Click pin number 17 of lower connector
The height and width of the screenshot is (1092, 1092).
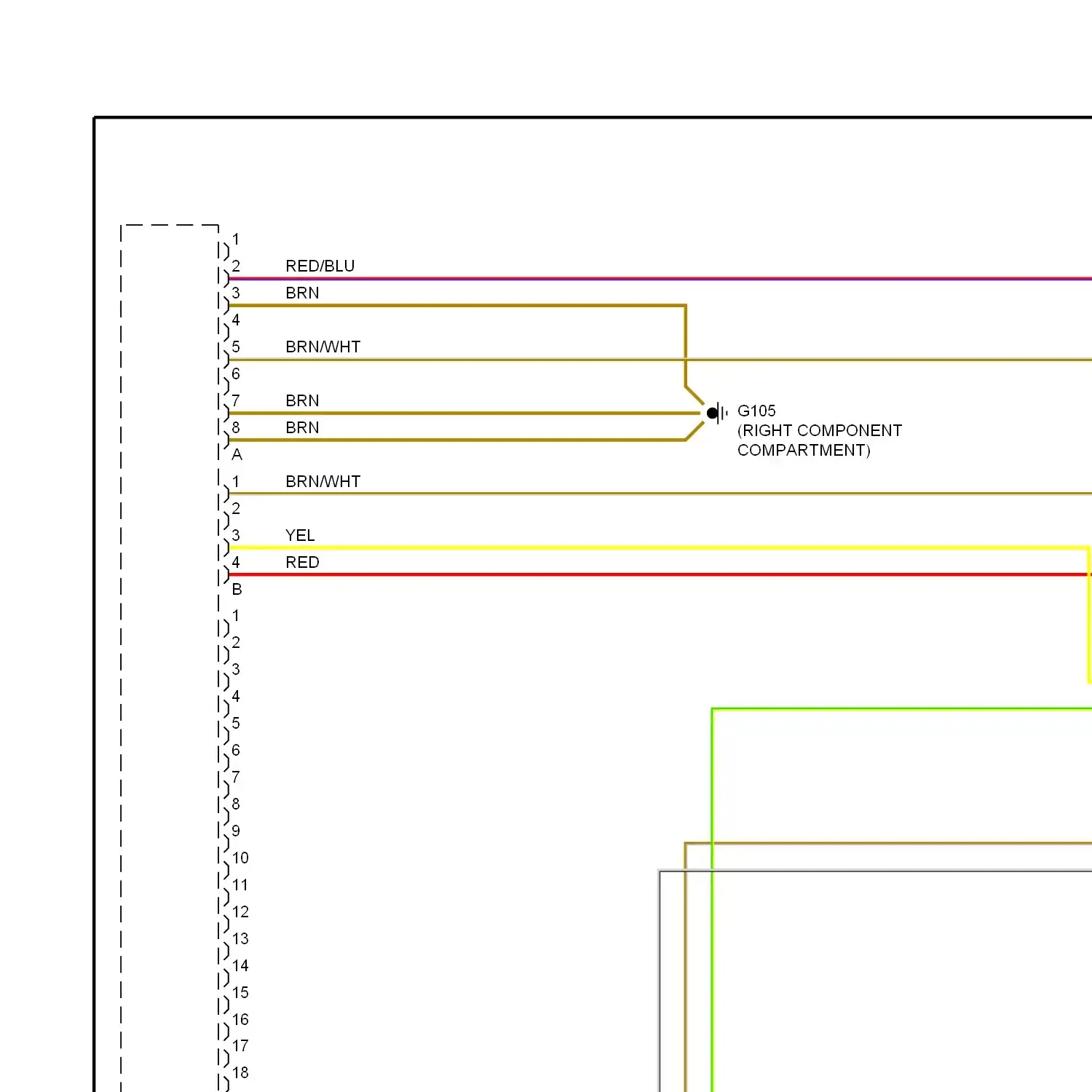coord(240,1046)
